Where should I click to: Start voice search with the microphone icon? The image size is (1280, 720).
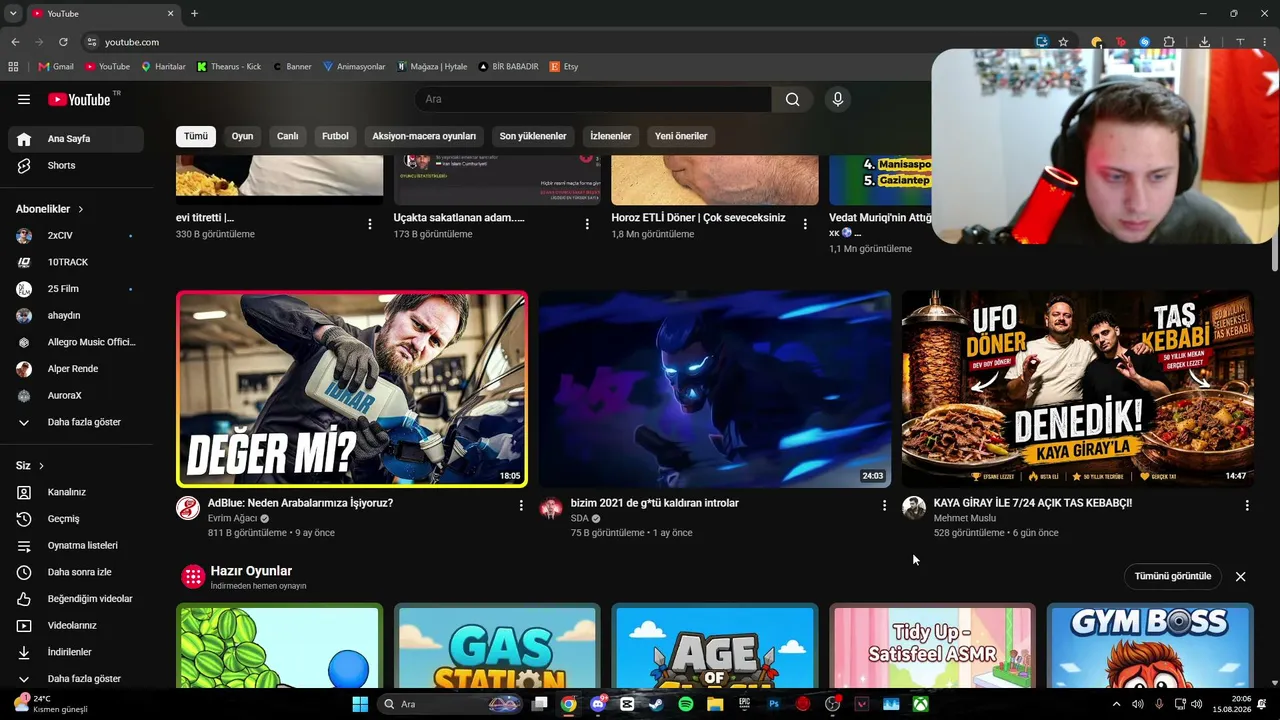838,99
